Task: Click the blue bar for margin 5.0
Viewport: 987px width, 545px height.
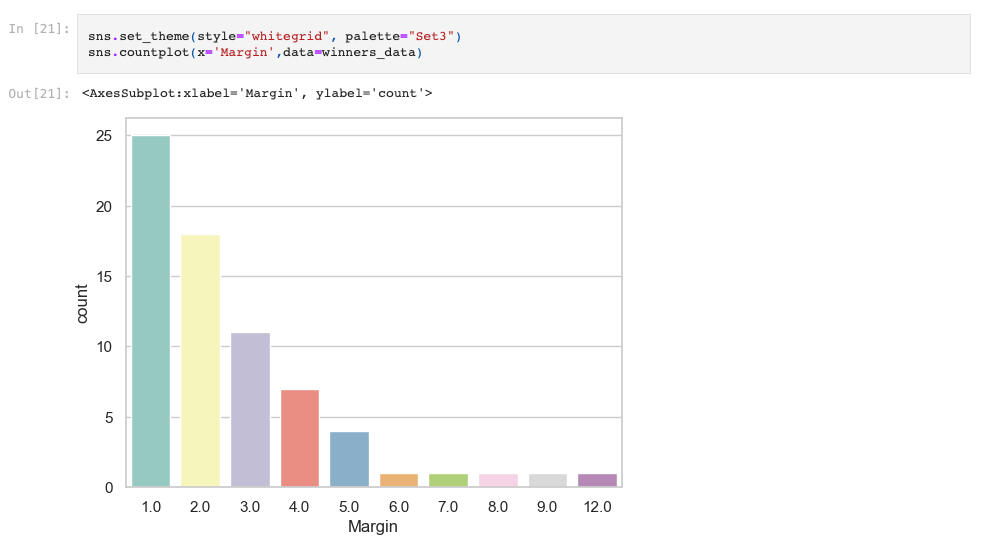Action: [x=349, y=459]
